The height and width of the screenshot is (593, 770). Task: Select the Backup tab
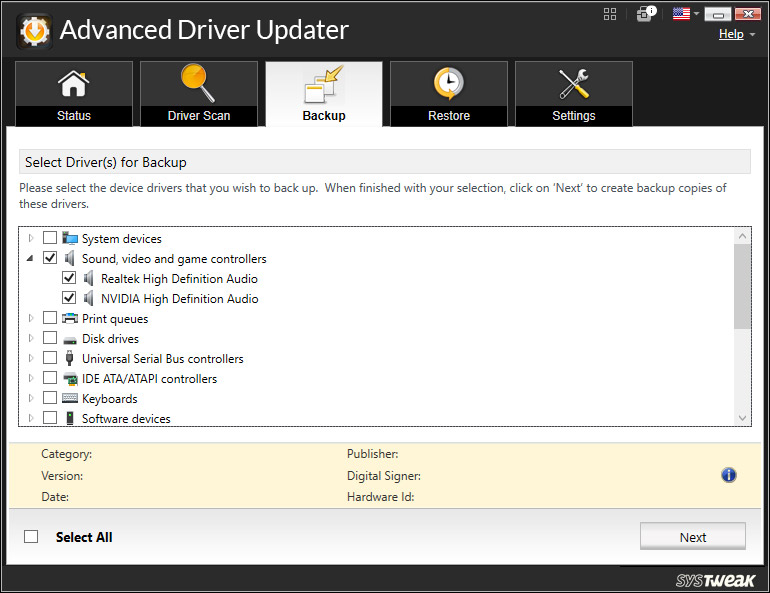pos(324,94)
